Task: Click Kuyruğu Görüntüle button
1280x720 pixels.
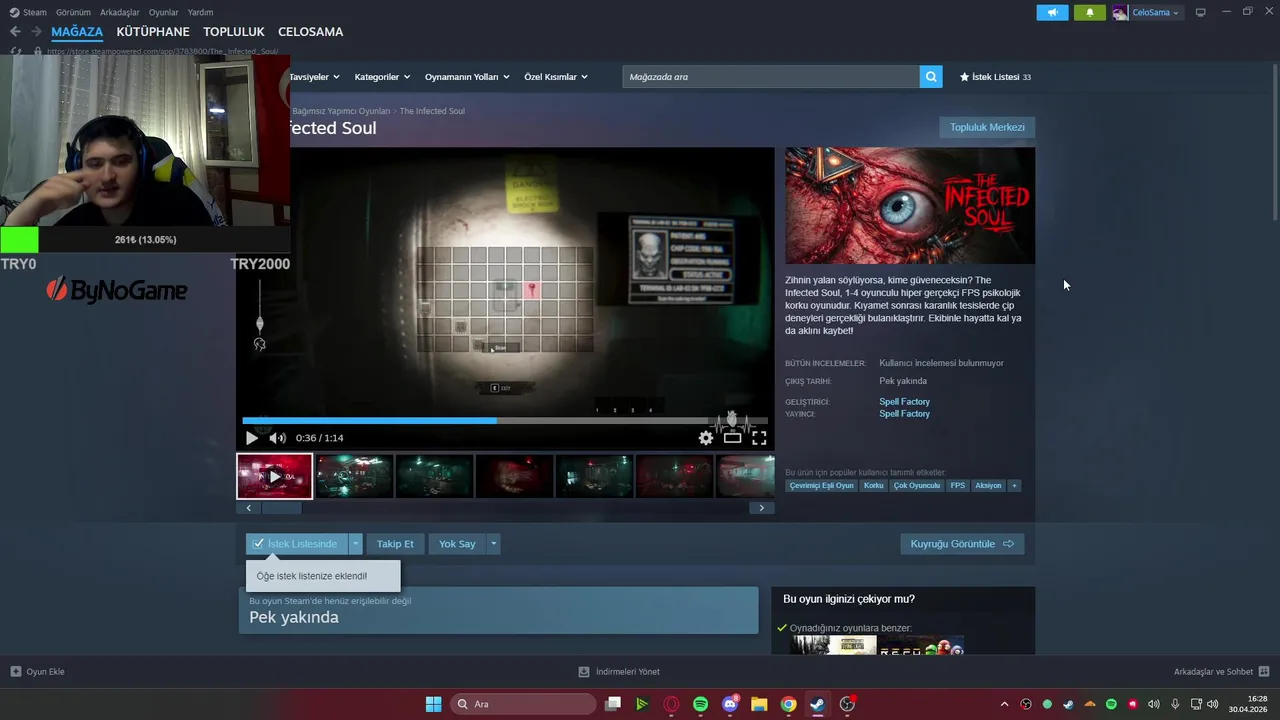Action: pos(962,544)
